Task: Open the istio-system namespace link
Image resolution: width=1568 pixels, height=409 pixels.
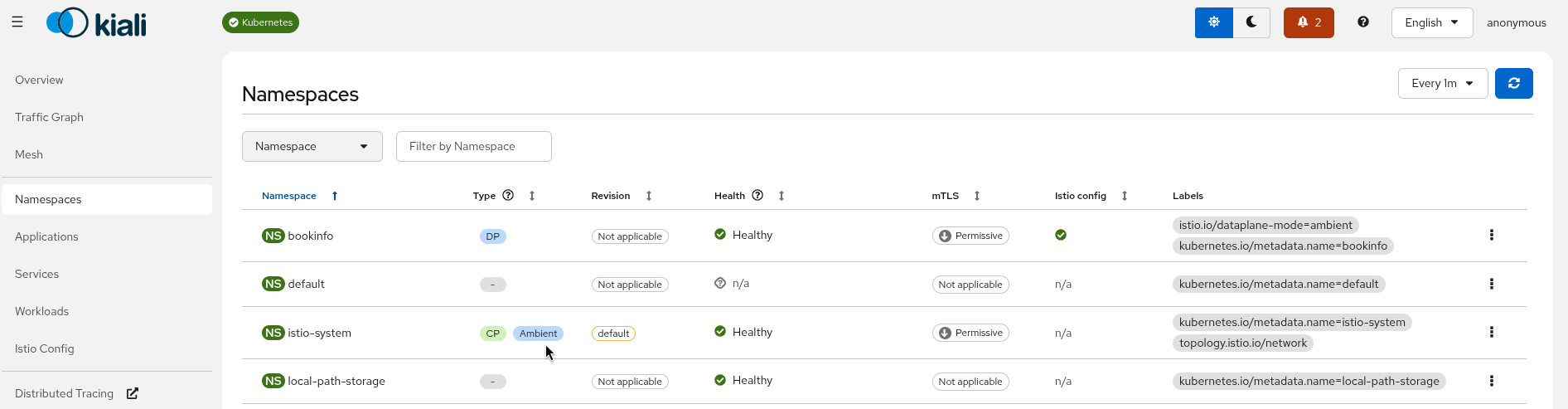Action: pos(319,333)
